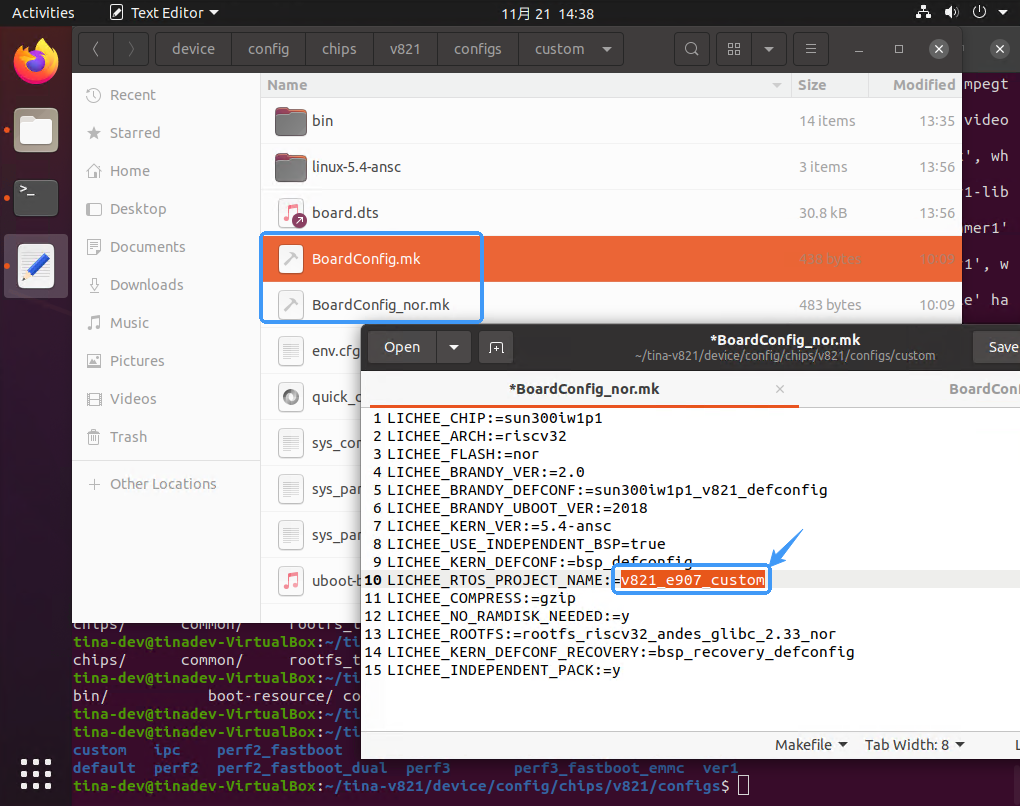Image resolution: width=1020 pixels, height=806 pixels.
Task: Navigate to v821 in path bar
Action: (x=405, y=49)
